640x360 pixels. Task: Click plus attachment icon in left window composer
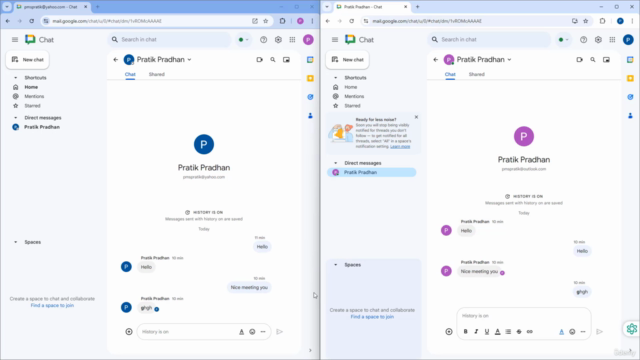129,332
